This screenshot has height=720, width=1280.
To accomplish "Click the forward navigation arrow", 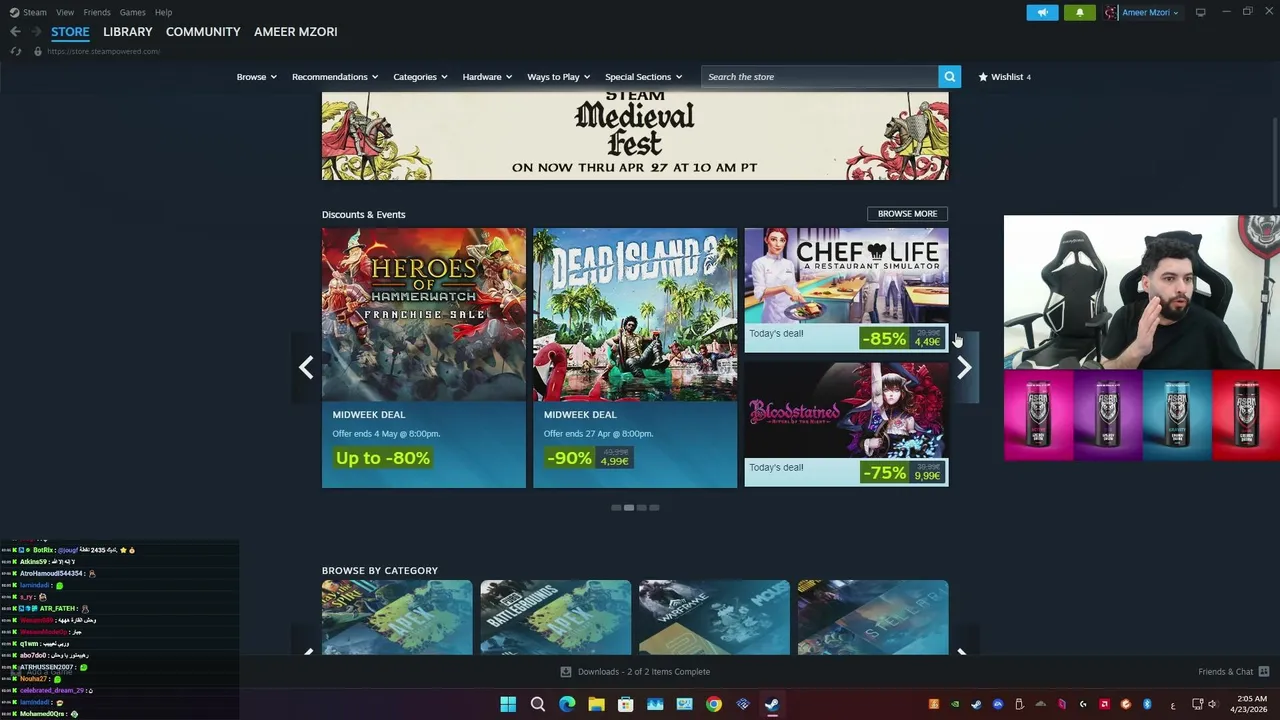I will pos(36,32).
